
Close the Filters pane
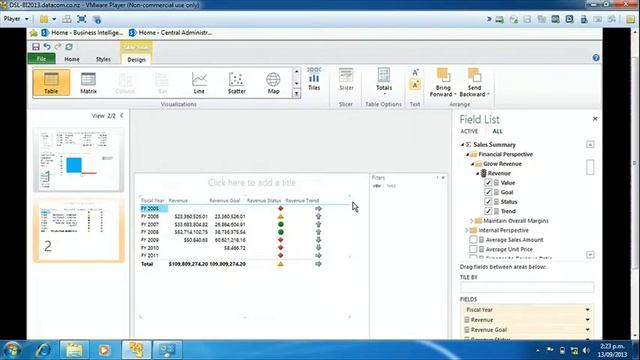tap(443, 178)
